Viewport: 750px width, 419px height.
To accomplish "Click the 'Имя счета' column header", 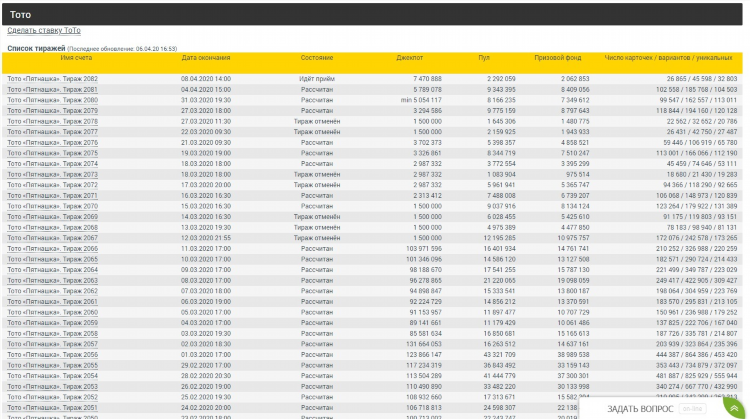I will (x=77, y=58).
